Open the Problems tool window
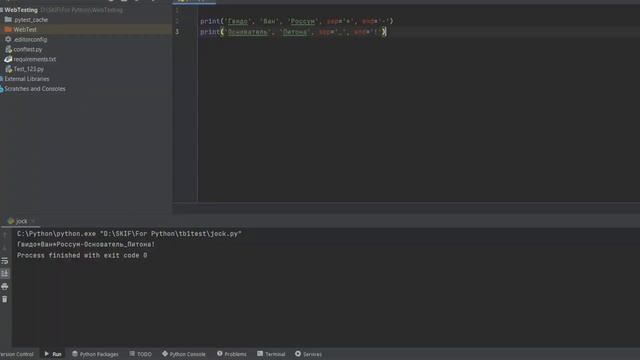This screenshot has width=640, height=360. [x=232, y=354]
